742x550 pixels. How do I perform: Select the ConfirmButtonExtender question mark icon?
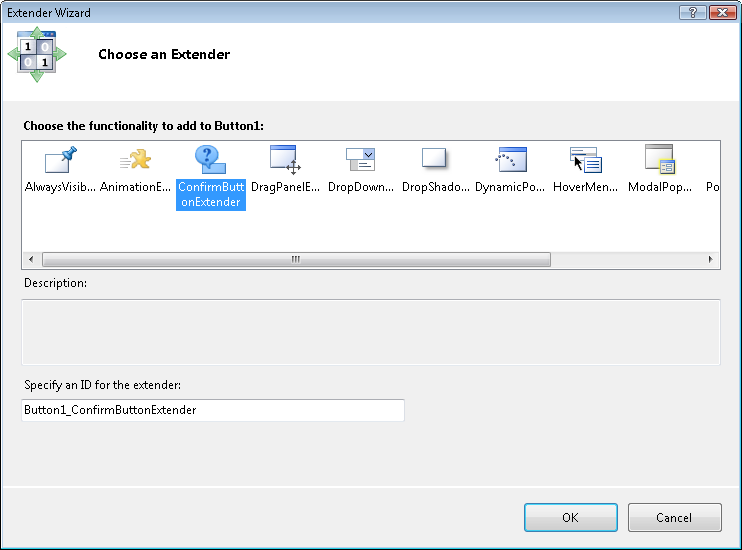pos(211,160)
